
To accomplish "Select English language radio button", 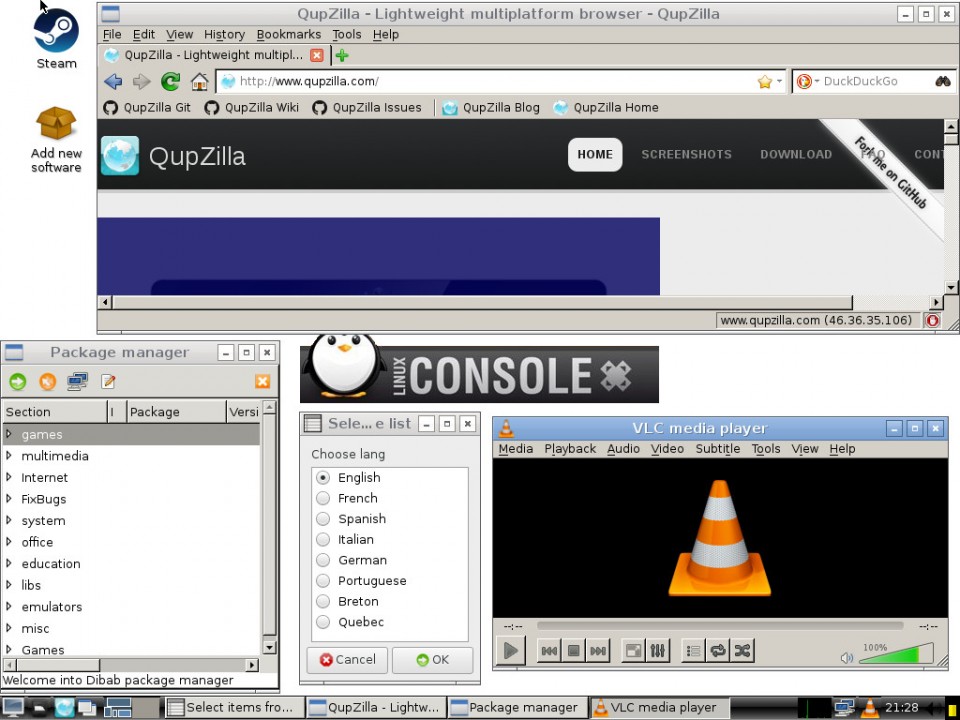I will coord(323,478).
